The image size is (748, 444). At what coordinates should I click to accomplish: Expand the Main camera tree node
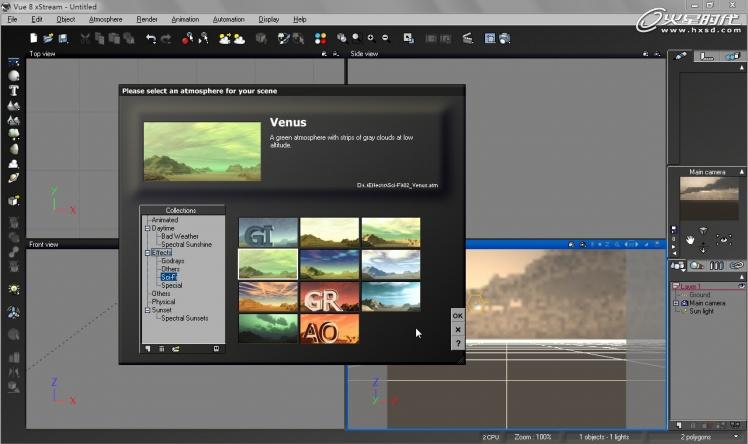point(676,303)
